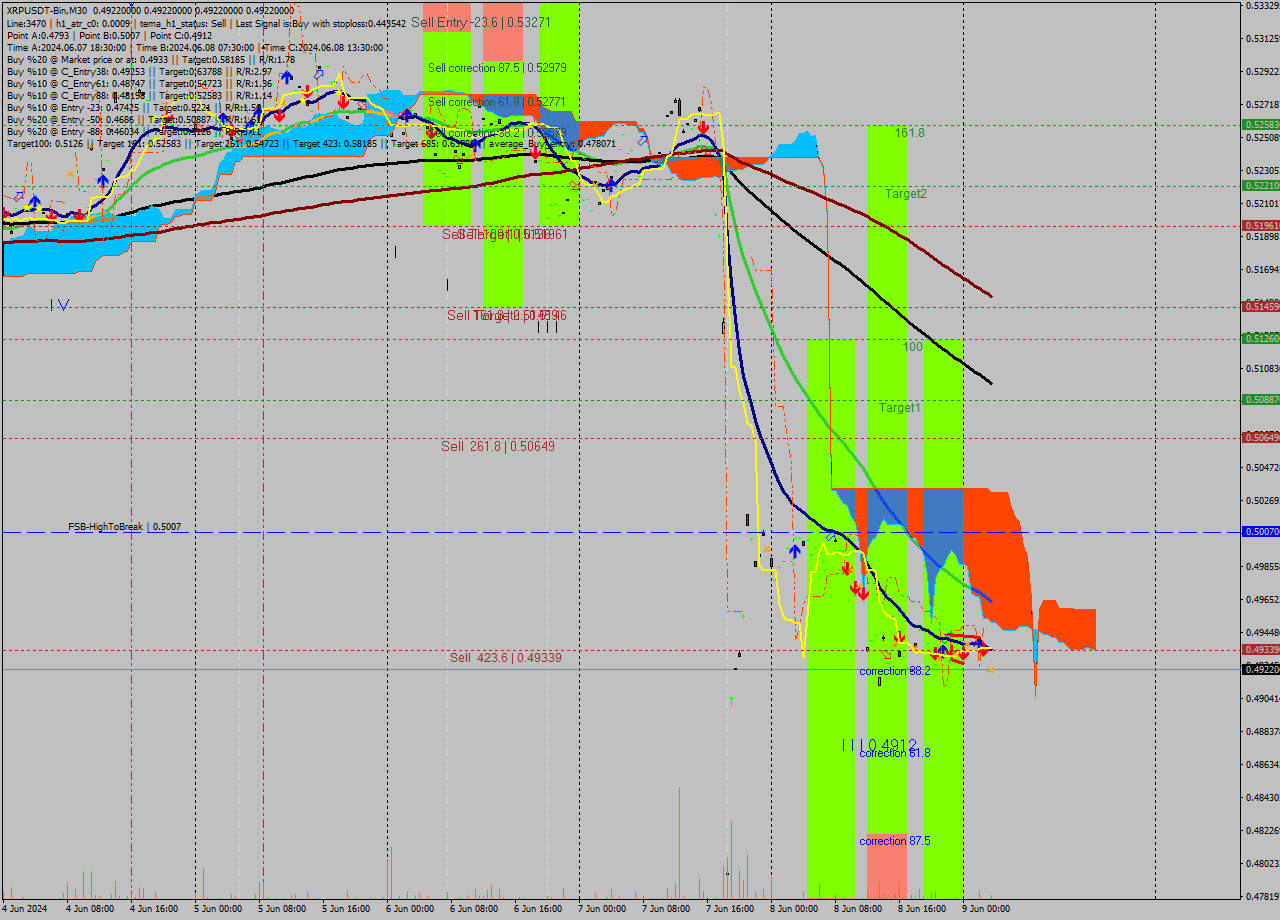This screenshot has width=1280, height=920.
Task: Click the '9 Jun 00:00' time axis label
Action: pos(986,909)
